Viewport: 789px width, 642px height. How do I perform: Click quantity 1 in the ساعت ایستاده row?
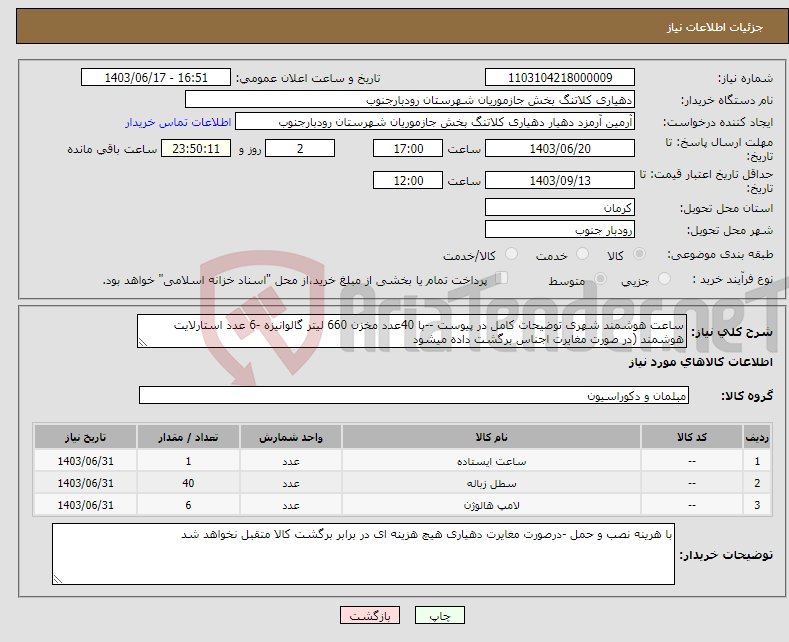coord(188,461)
